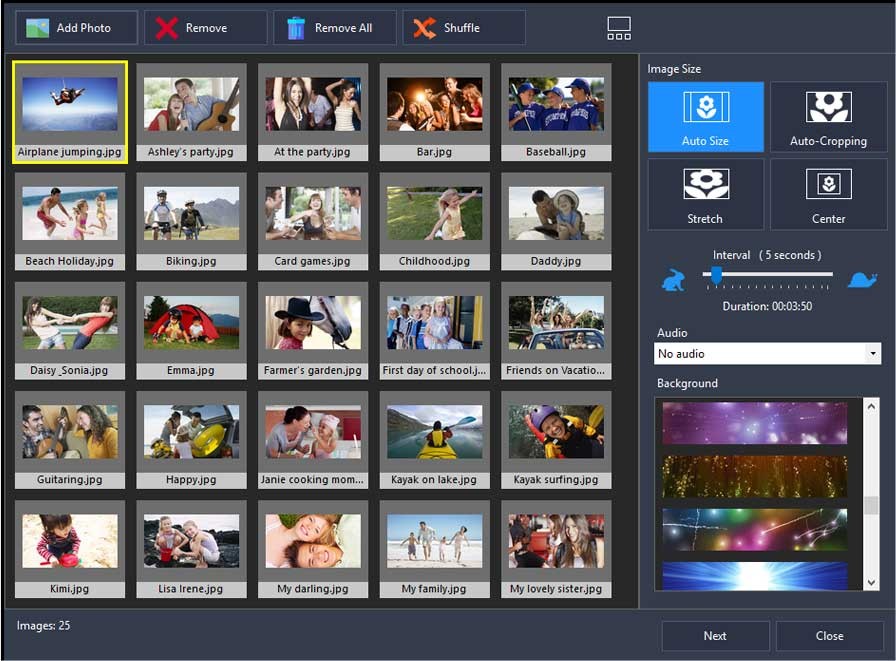Click the Next button
896x661 pixels.
click(x=715, y=636)
